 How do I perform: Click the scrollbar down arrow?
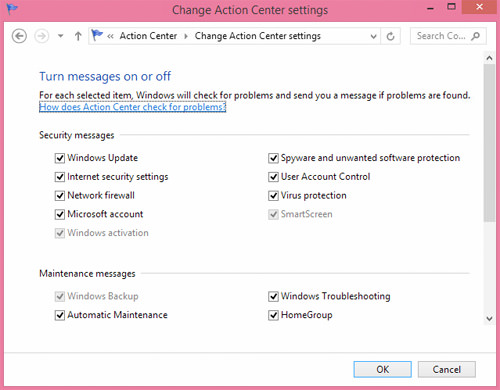pyautogui.click(x=489, y=319)
